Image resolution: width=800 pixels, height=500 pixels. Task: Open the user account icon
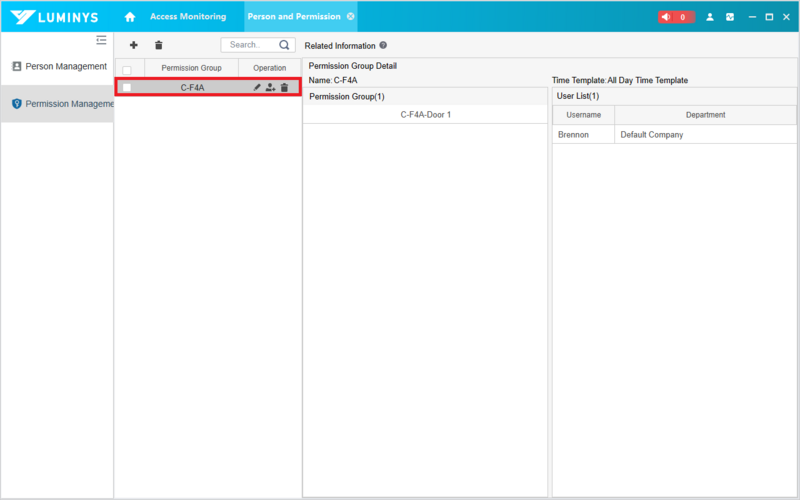tap(710, 17)
